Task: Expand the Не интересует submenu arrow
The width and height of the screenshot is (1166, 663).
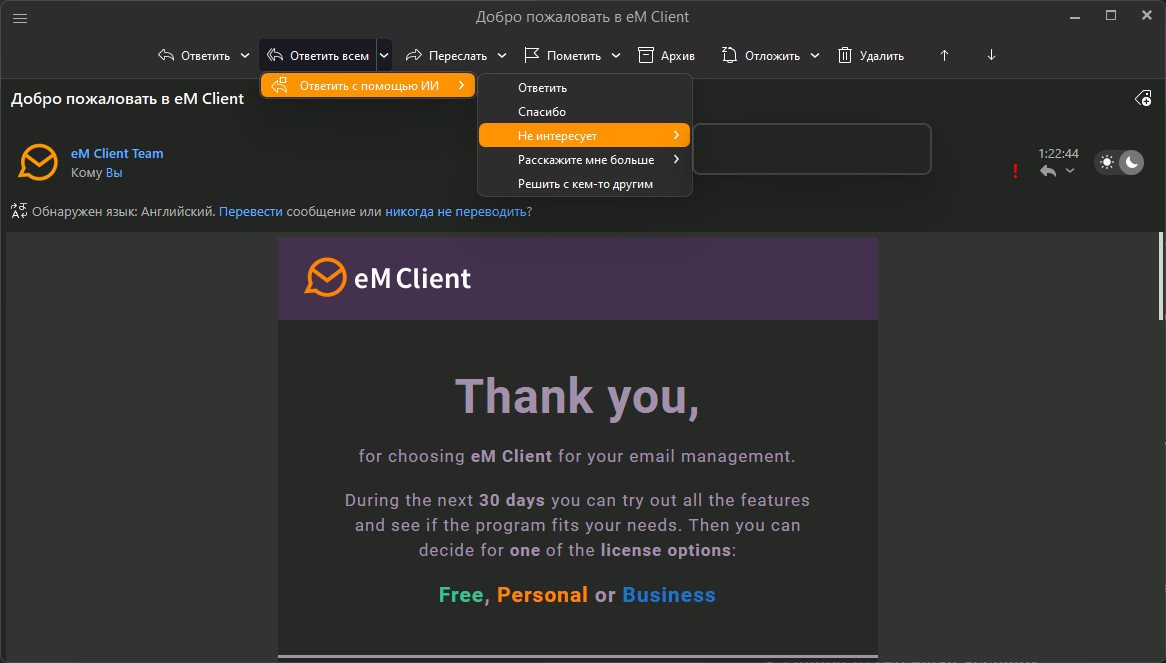Action: 676,135
